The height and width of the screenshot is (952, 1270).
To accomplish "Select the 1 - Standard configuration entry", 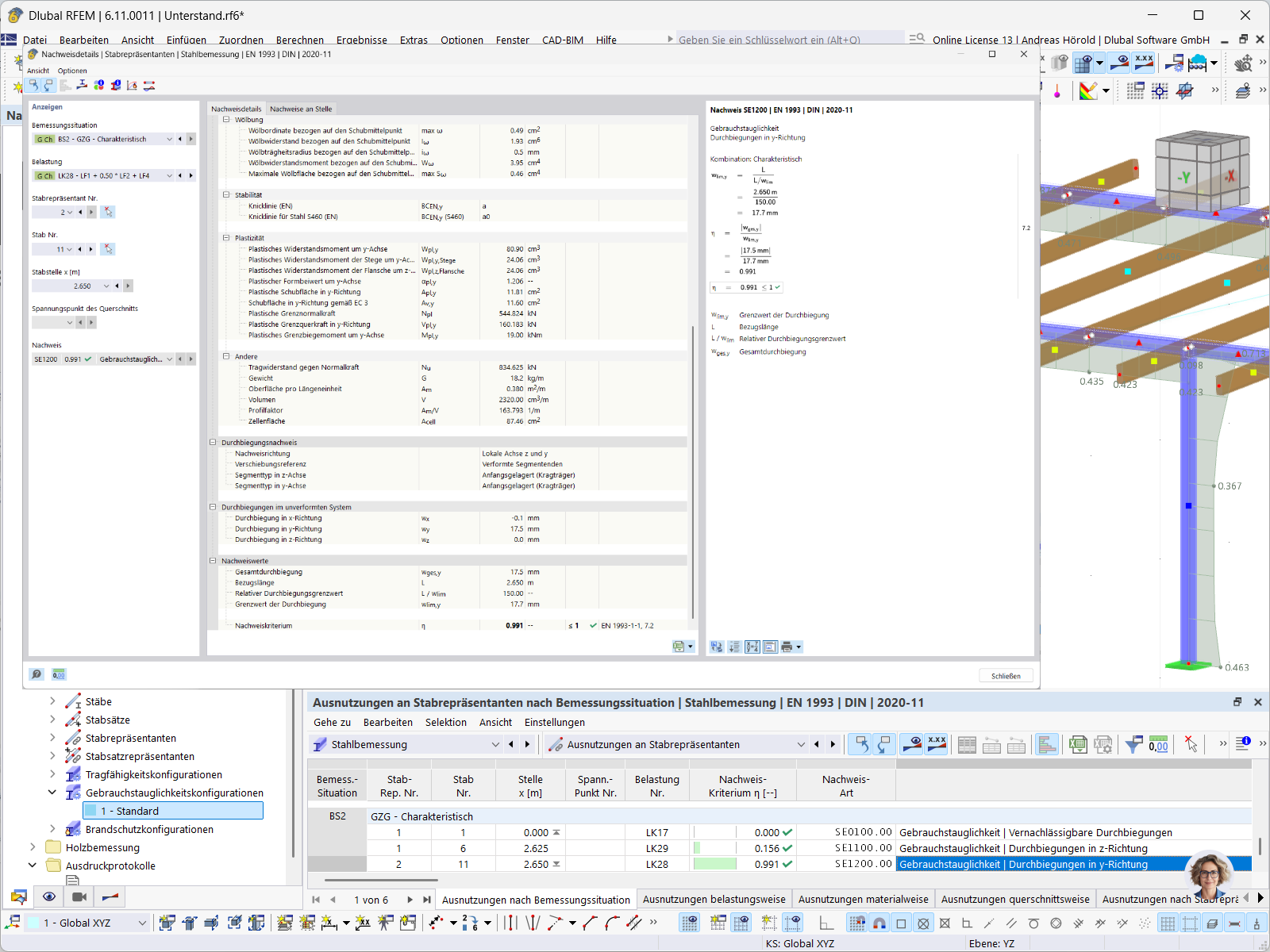I will point(129,810).
